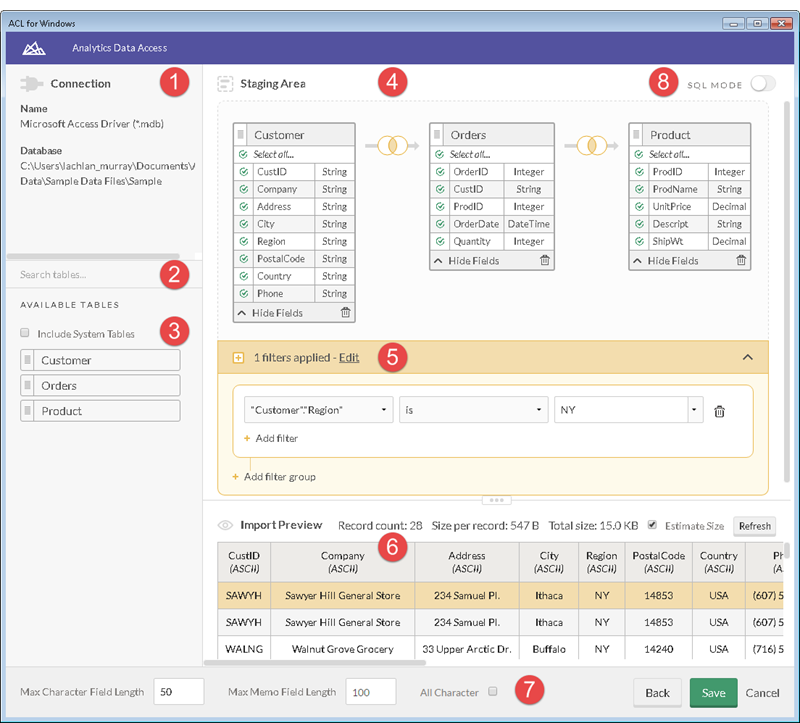Remove the Orders table using its trash icon
The height and width of the screenshot is (723, 800).
[x=545, y=260]
